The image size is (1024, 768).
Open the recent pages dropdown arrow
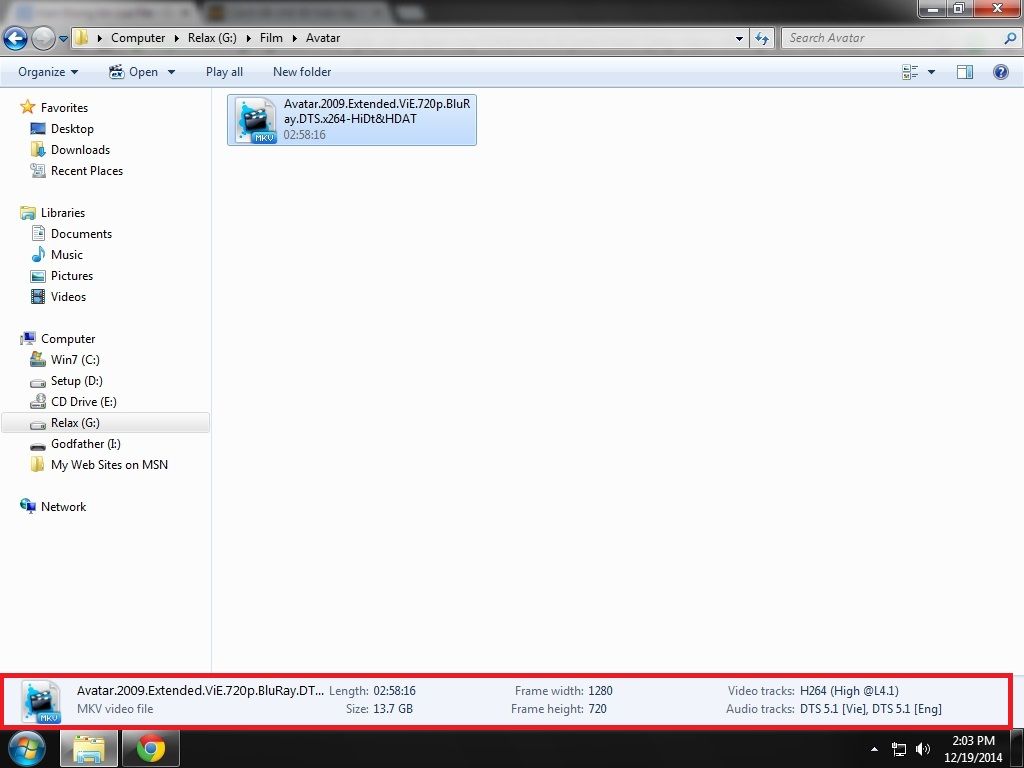63,39
